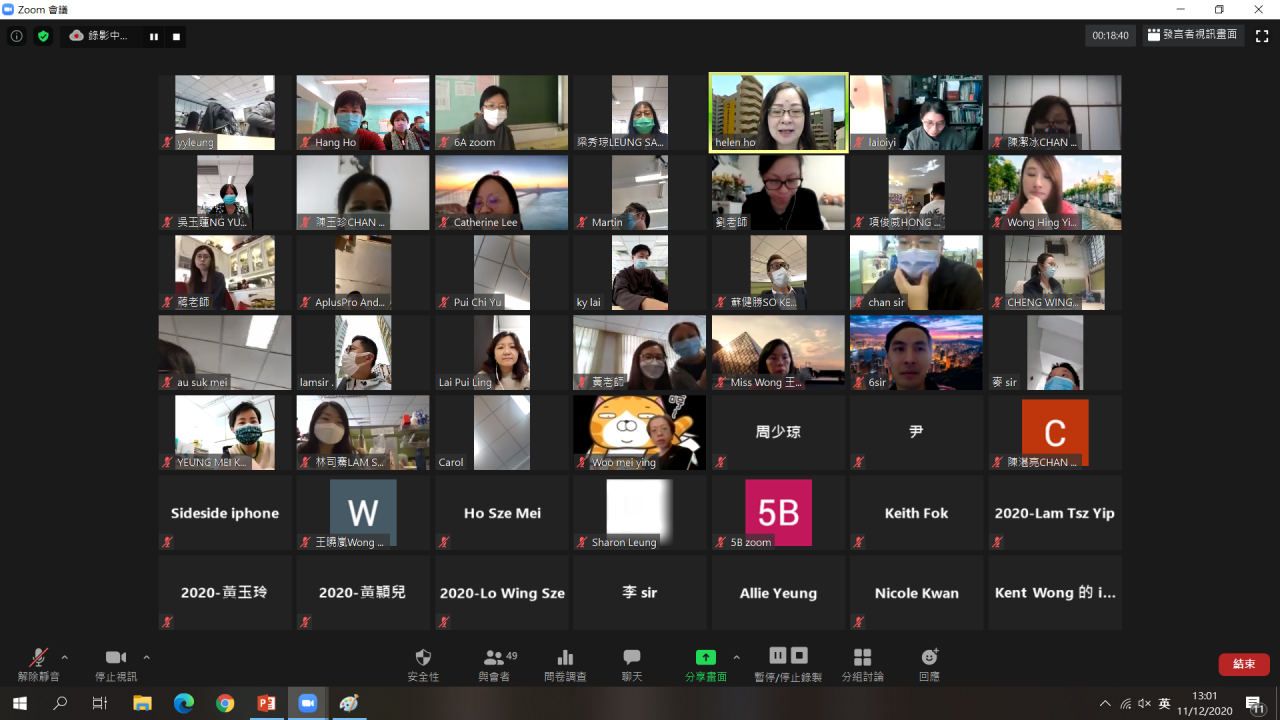The width and height of the screenshot is (1280, 720).
Task: Expand video options arrow beside camera
Action: coord(146,657)
